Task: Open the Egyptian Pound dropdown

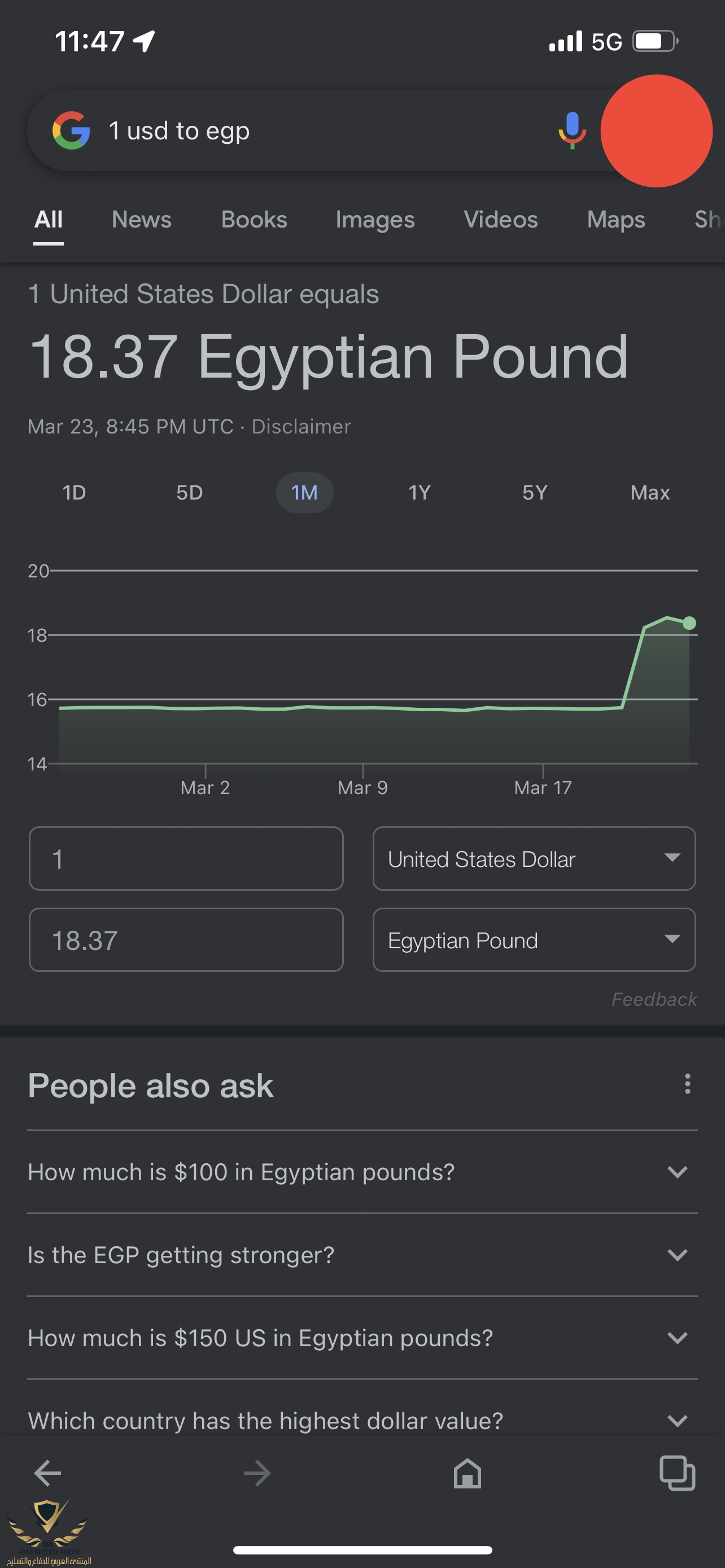Action: [x=534, y=940]
